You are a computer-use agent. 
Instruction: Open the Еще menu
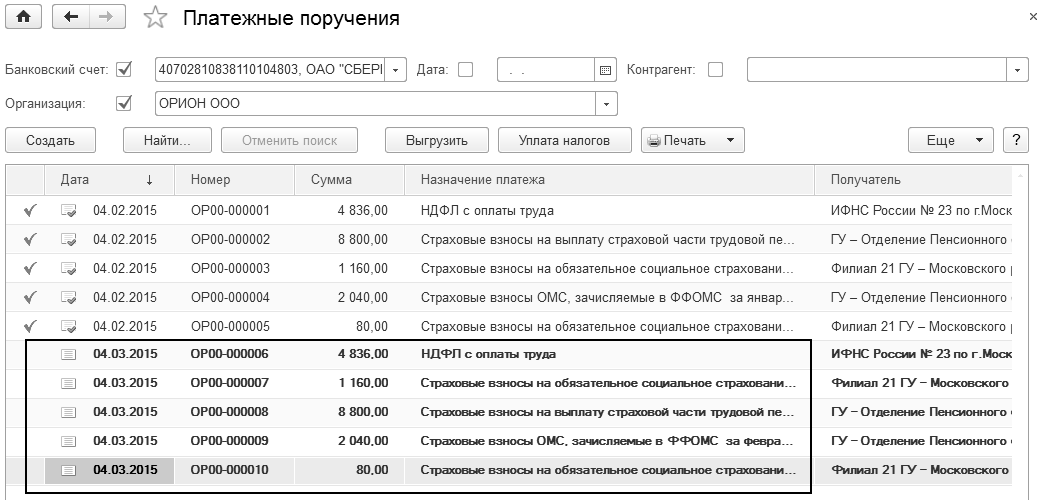coord(949,140)
